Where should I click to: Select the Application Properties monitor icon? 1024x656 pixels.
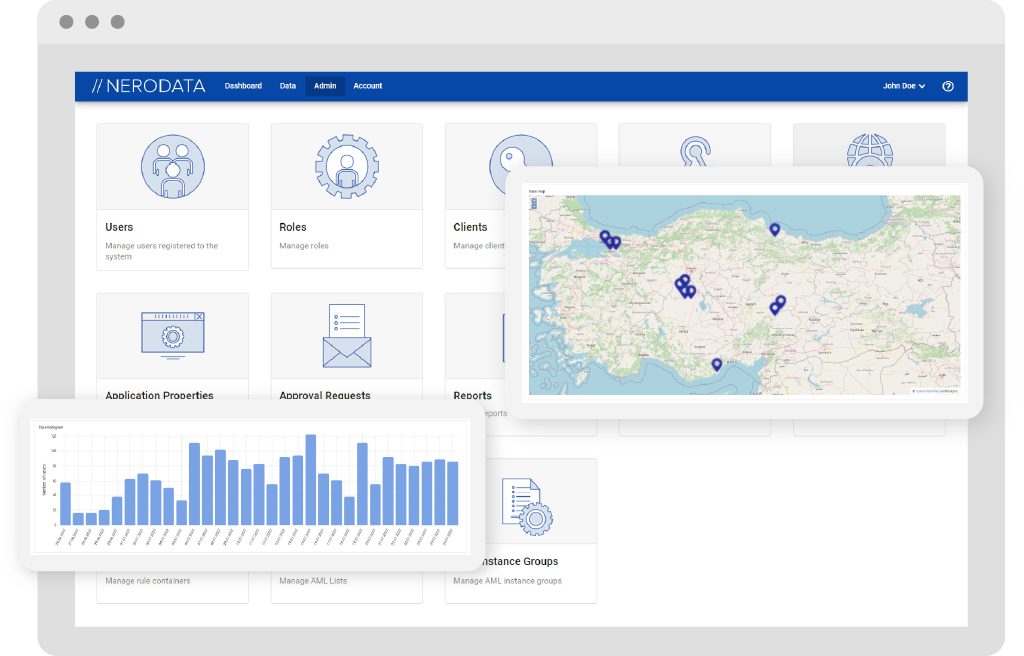coord(173,336)
